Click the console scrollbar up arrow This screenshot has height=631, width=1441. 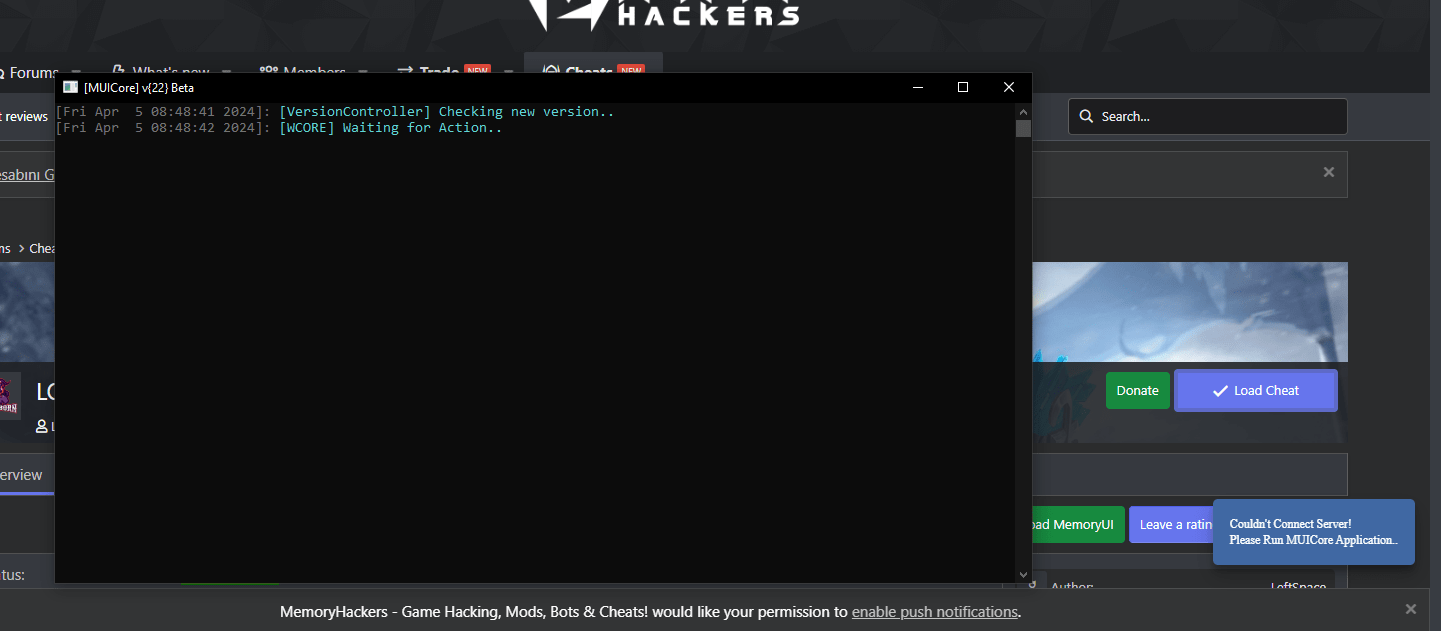(1023, 111)
